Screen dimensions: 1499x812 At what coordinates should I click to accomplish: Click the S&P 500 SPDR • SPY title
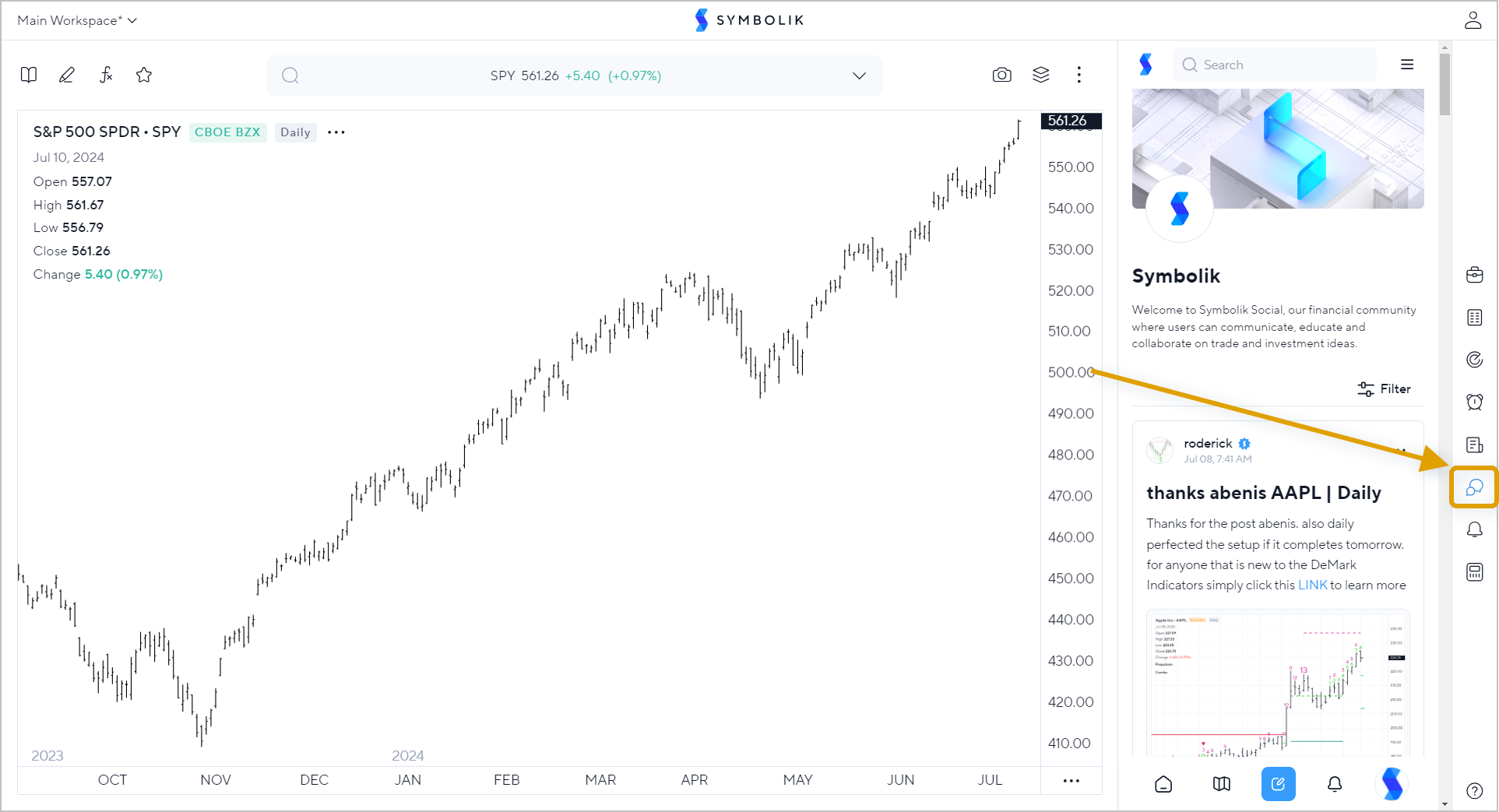107,132
